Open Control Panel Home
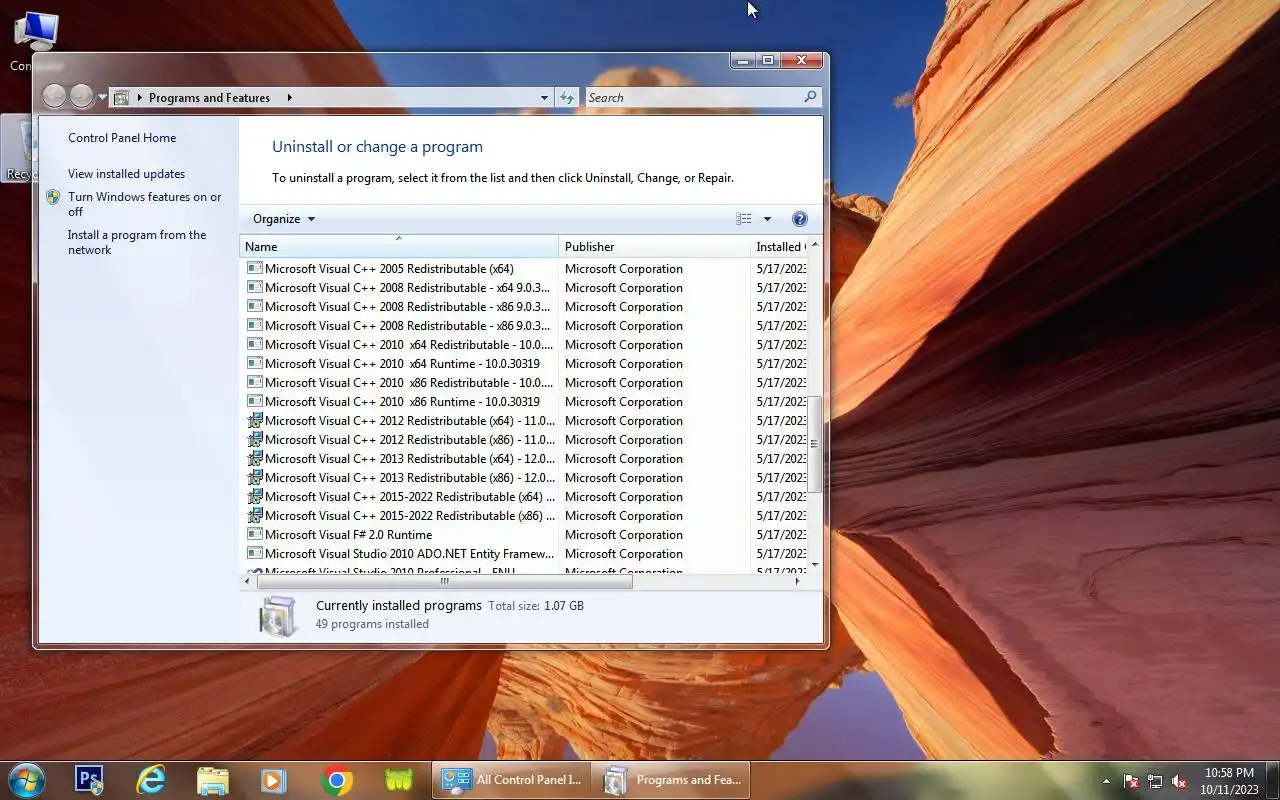The height and width of the screenshot is (800, 1280). click(122, 138)
